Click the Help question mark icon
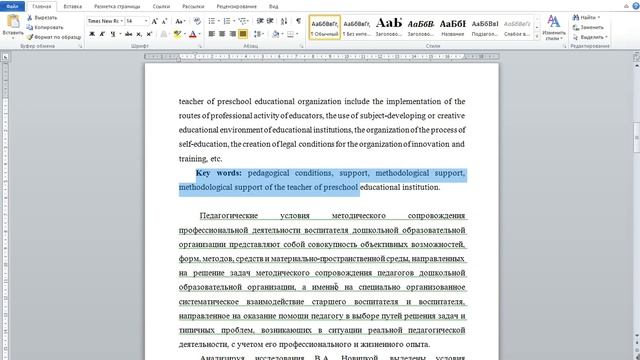Screen dimensions: 640x360 [636, 6]
